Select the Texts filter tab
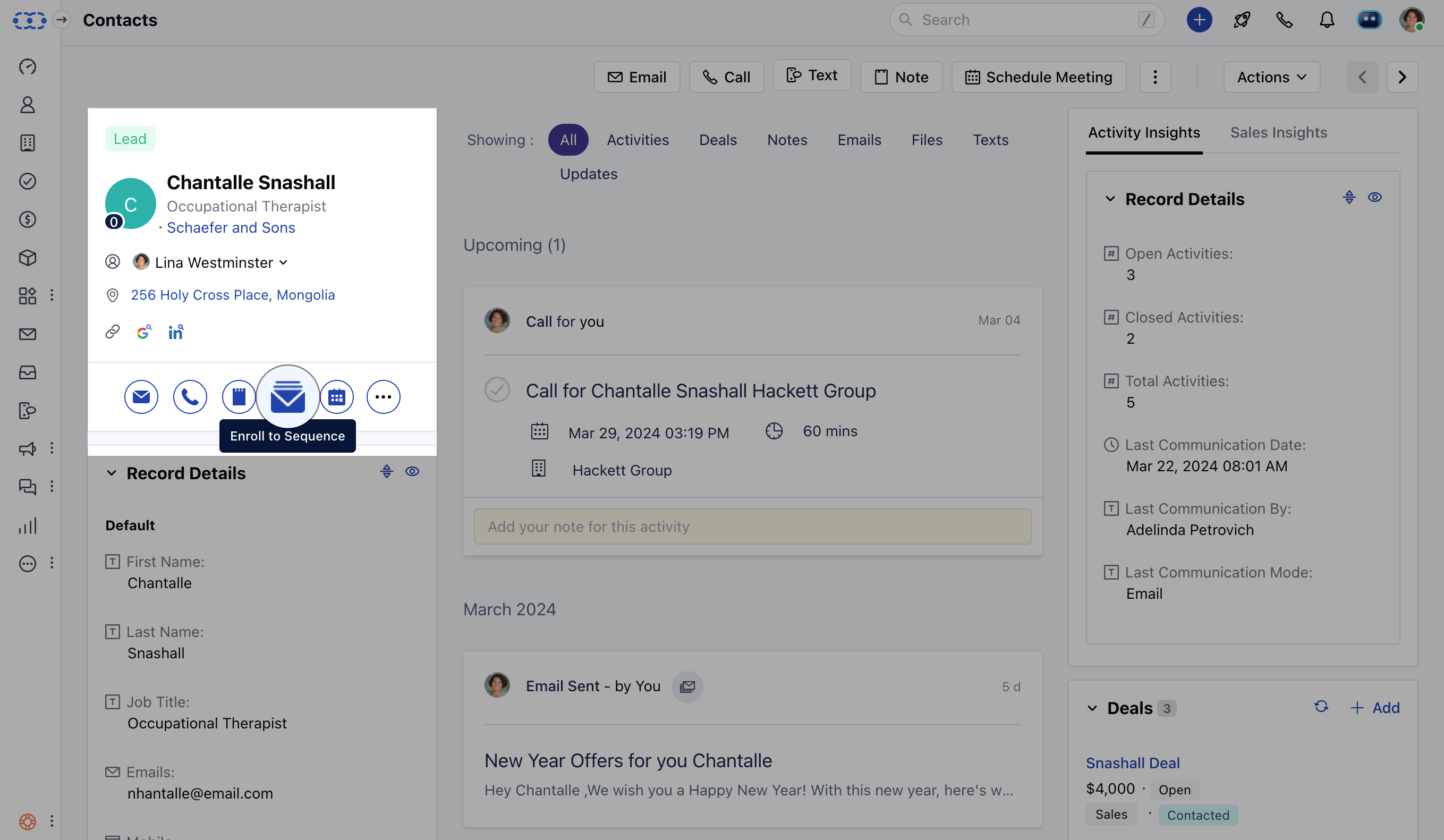Viewport: 1444px width, 840px height. coord(991,140)
